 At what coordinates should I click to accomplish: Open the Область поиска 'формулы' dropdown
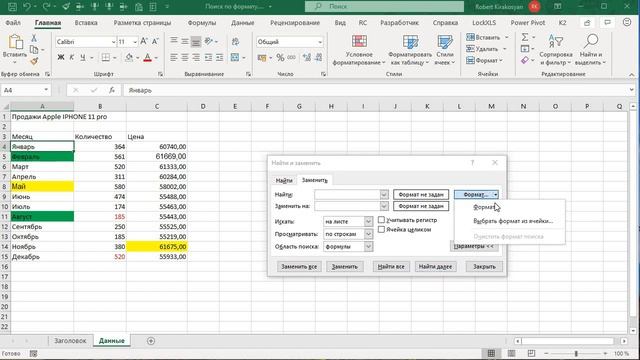(x=368, y=247)
